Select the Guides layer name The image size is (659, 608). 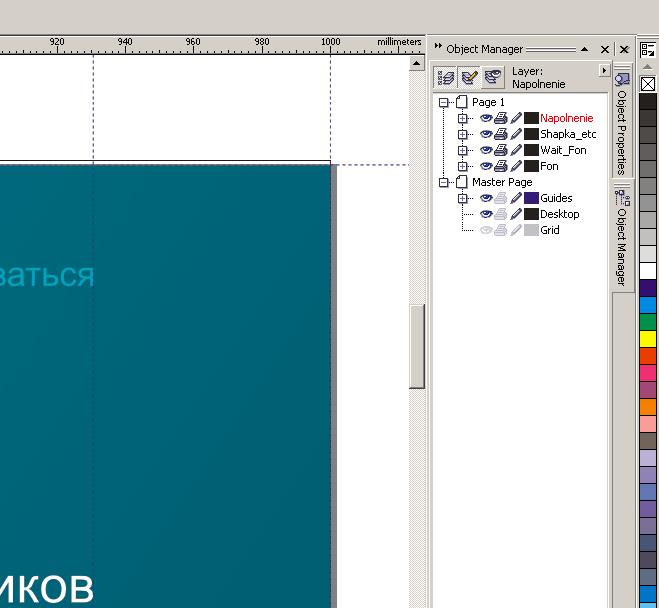(556, 198)
